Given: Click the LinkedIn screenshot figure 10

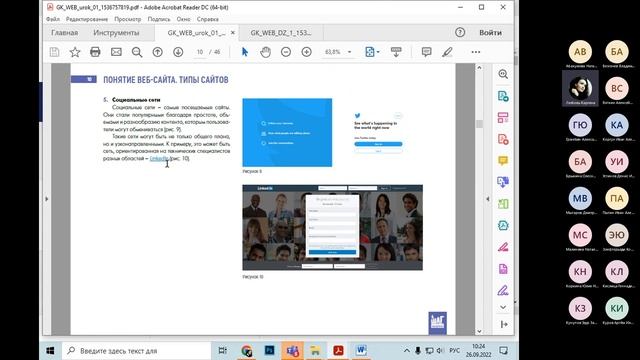Looking at the screenshot, I should [x=333, y=227].
